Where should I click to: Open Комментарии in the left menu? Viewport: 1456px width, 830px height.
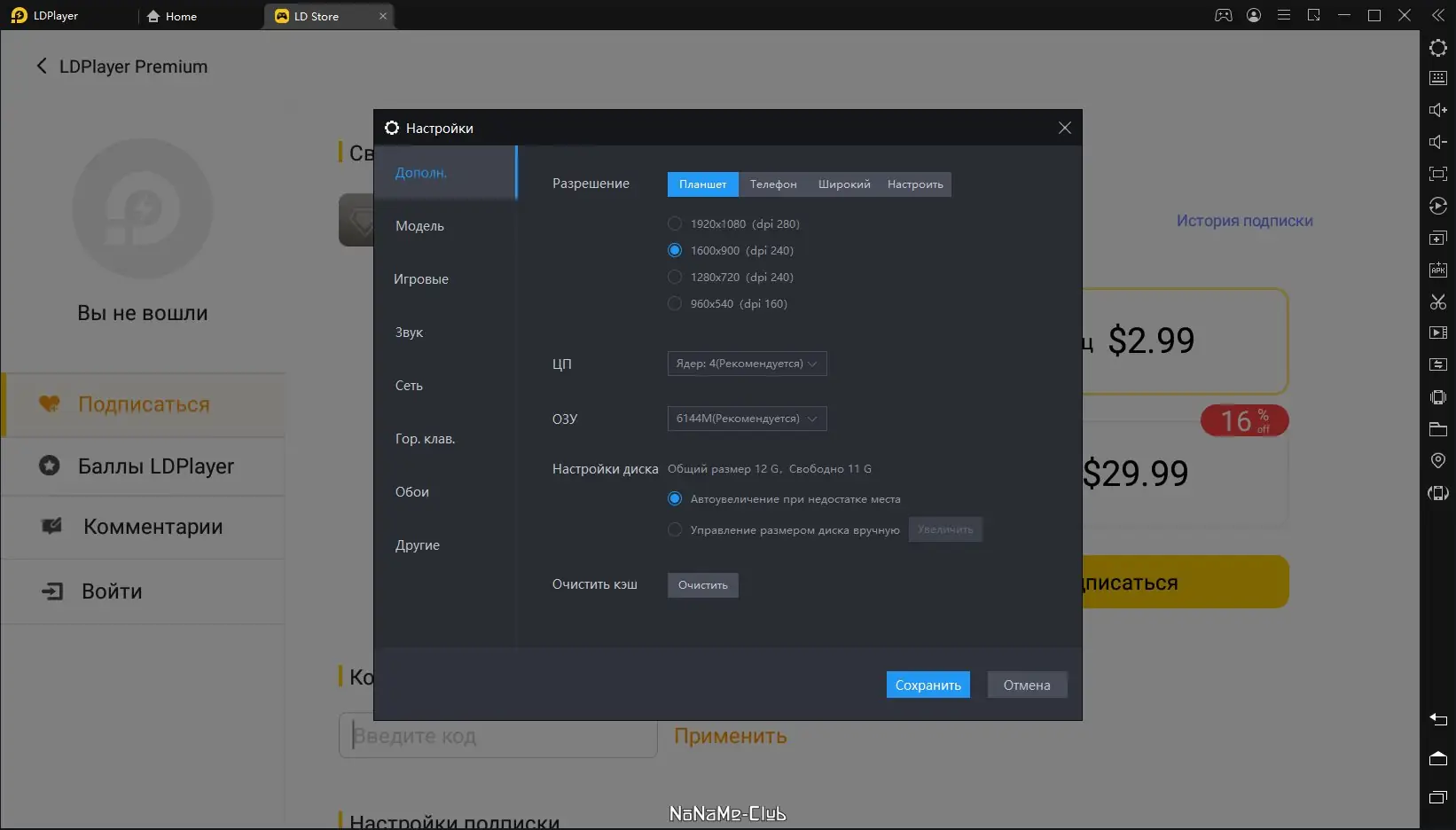coord(143,527)
